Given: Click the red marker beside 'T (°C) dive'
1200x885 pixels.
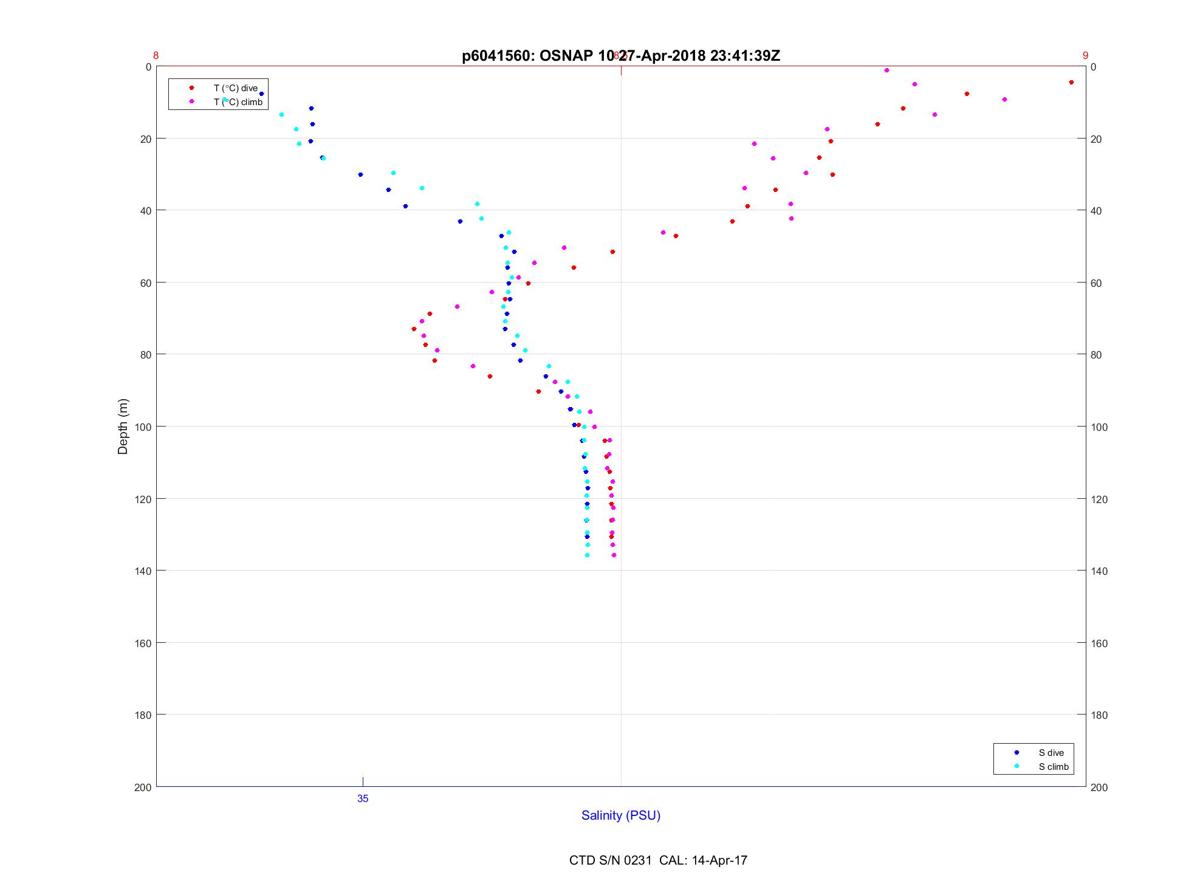Looking at the screenshot, I should [192, 88].
